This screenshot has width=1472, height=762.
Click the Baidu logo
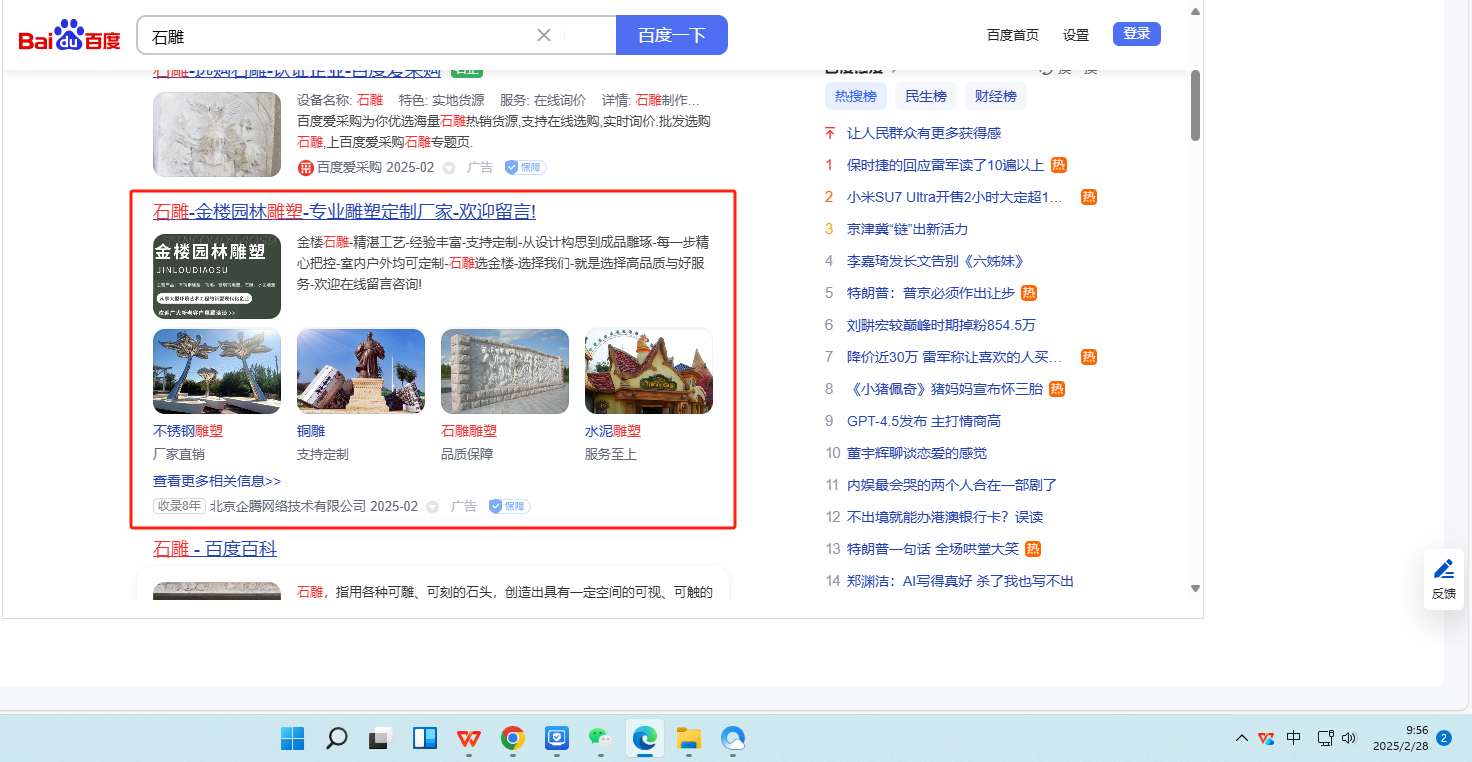(69, 36)
